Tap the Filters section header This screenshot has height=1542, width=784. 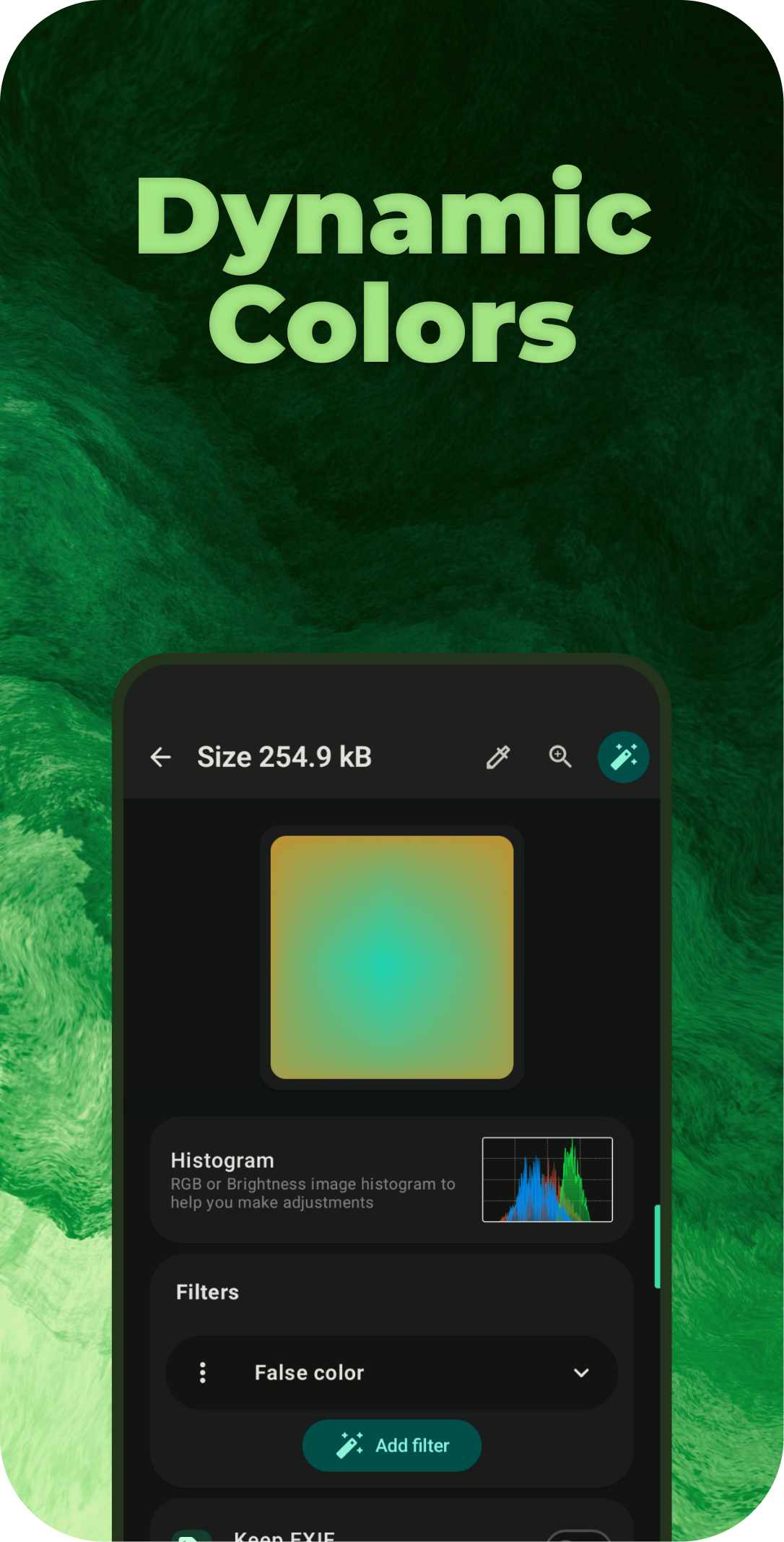[x=207, y=1292]
